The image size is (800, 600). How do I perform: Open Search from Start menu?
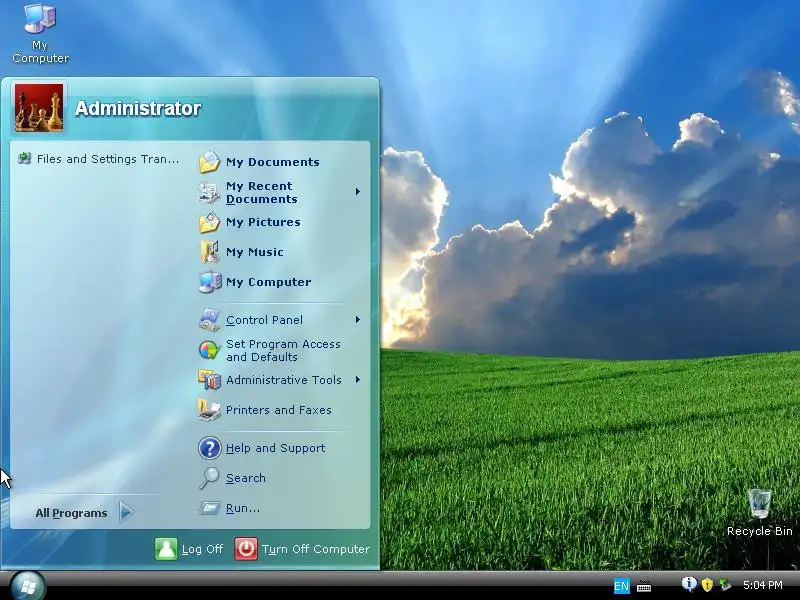[x=245, y=478]
